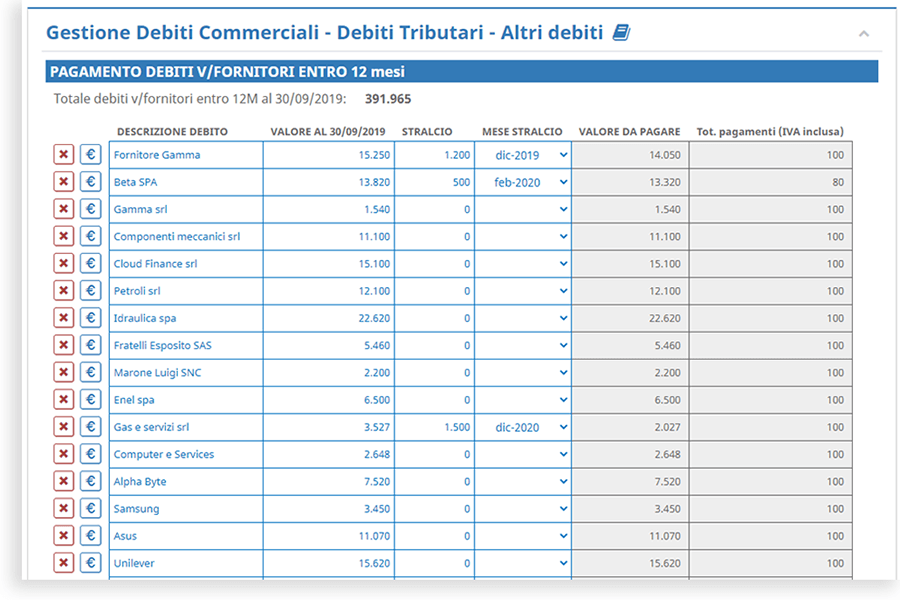Image resolution: width=900 pixels, height=600 pixels.
Task: Open euro payment for Gas e servizi srl
Action: (x=91, y=427)
